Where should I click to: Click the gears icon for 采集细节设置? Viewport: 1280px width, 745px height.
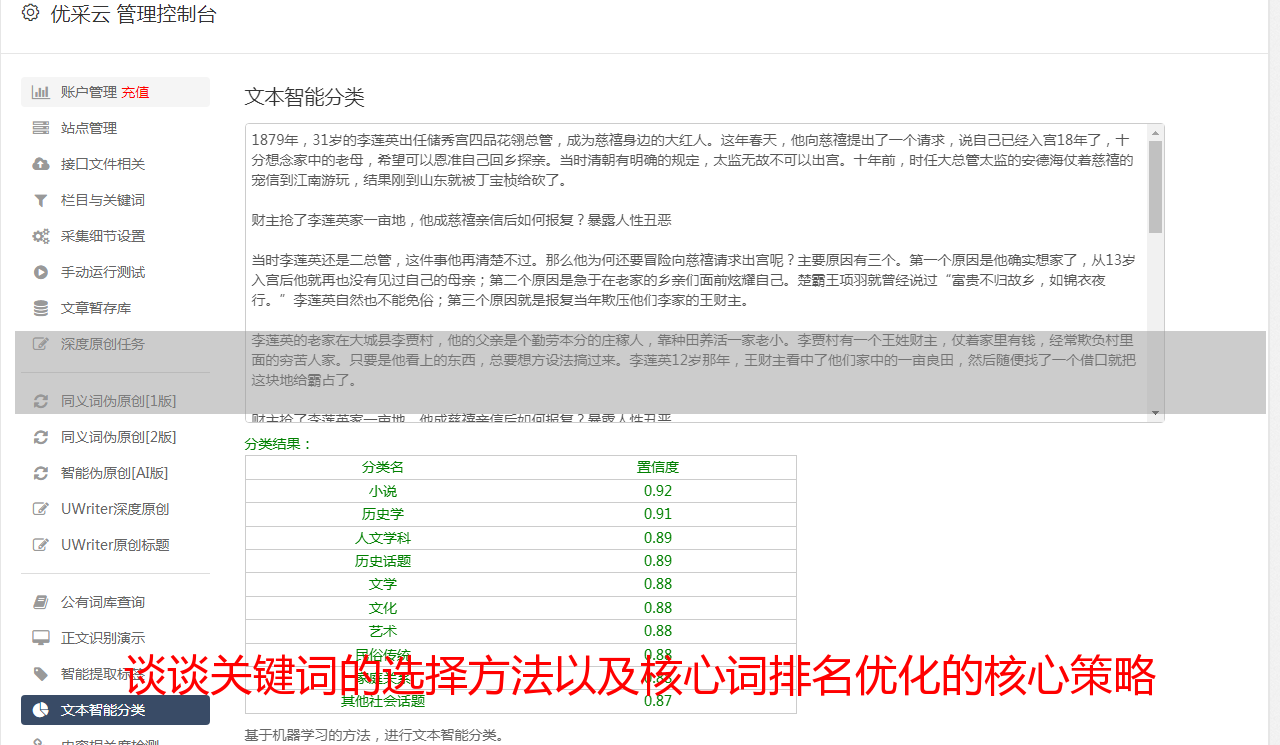[41, 236]
